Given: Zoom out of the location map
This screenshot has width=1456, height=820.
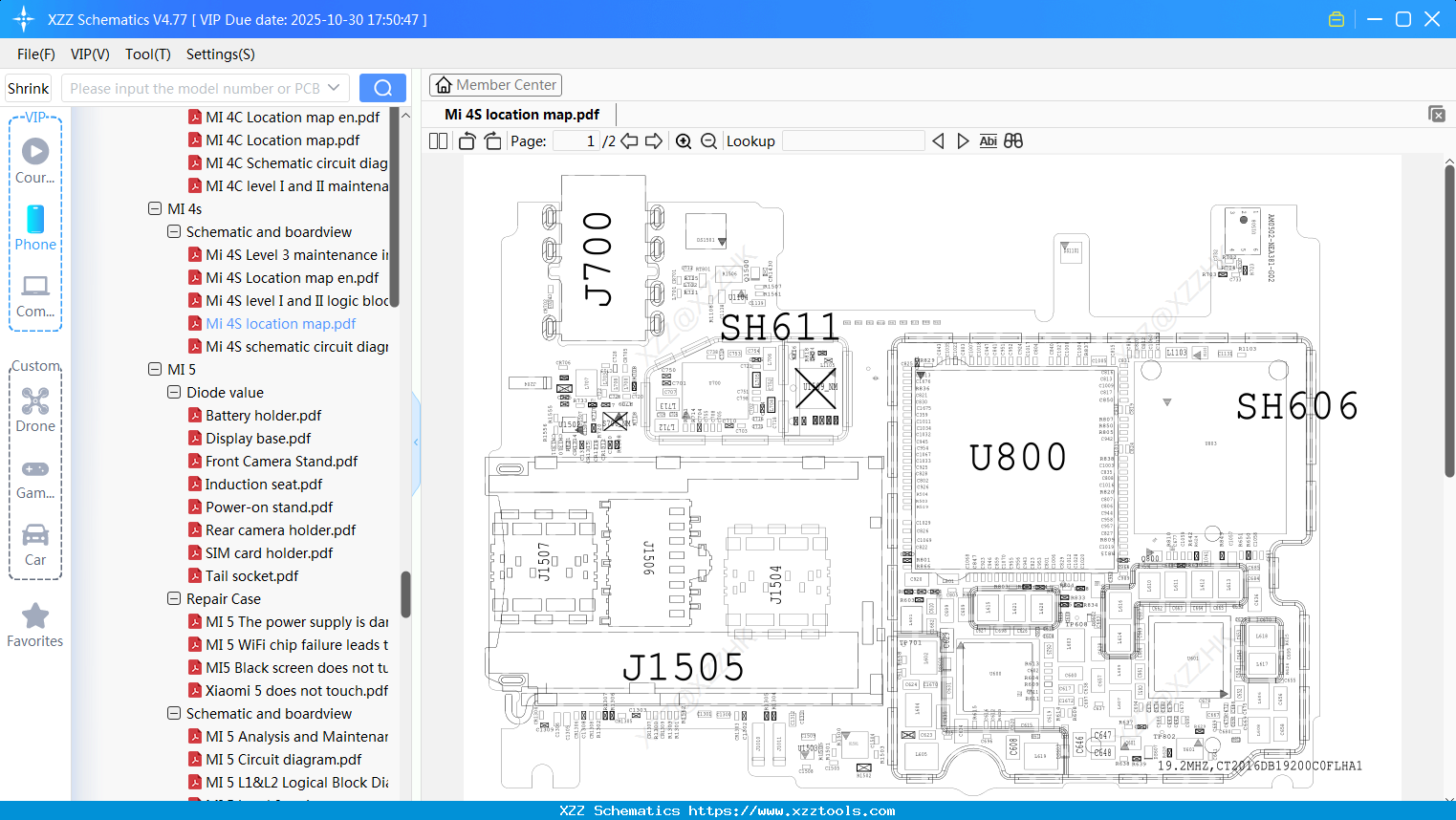Looking at the screenshot, I should pos(708,140).
